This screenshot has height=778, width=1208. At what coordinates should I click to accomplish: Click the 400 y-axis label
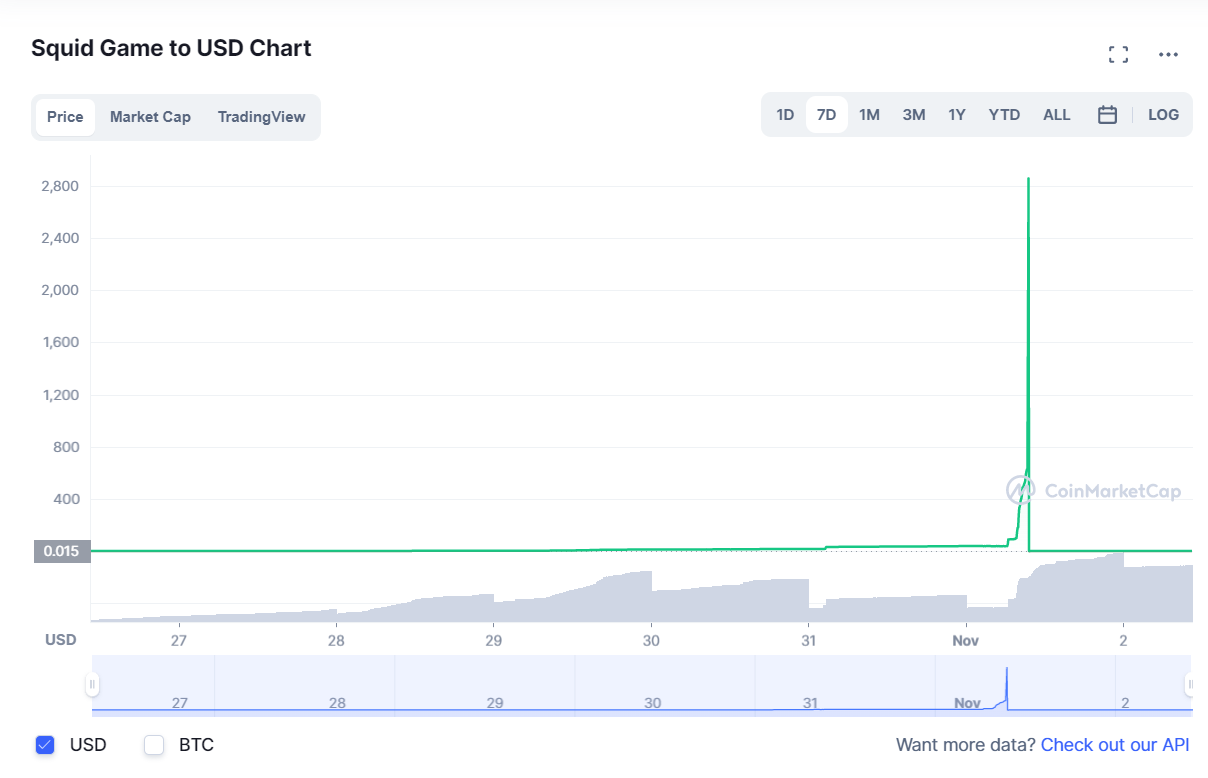(66, 499)
